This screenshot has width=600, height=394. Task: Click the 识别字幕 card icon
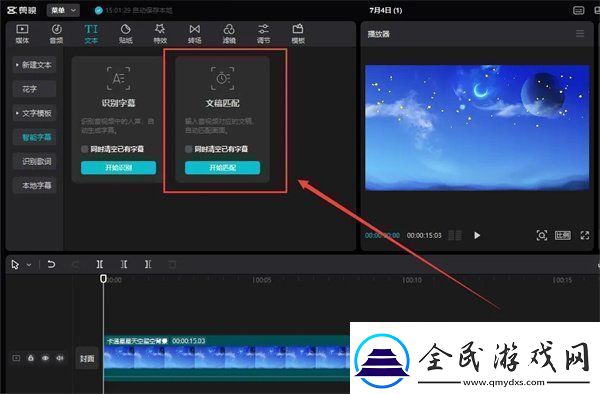[x=118, y=78]
